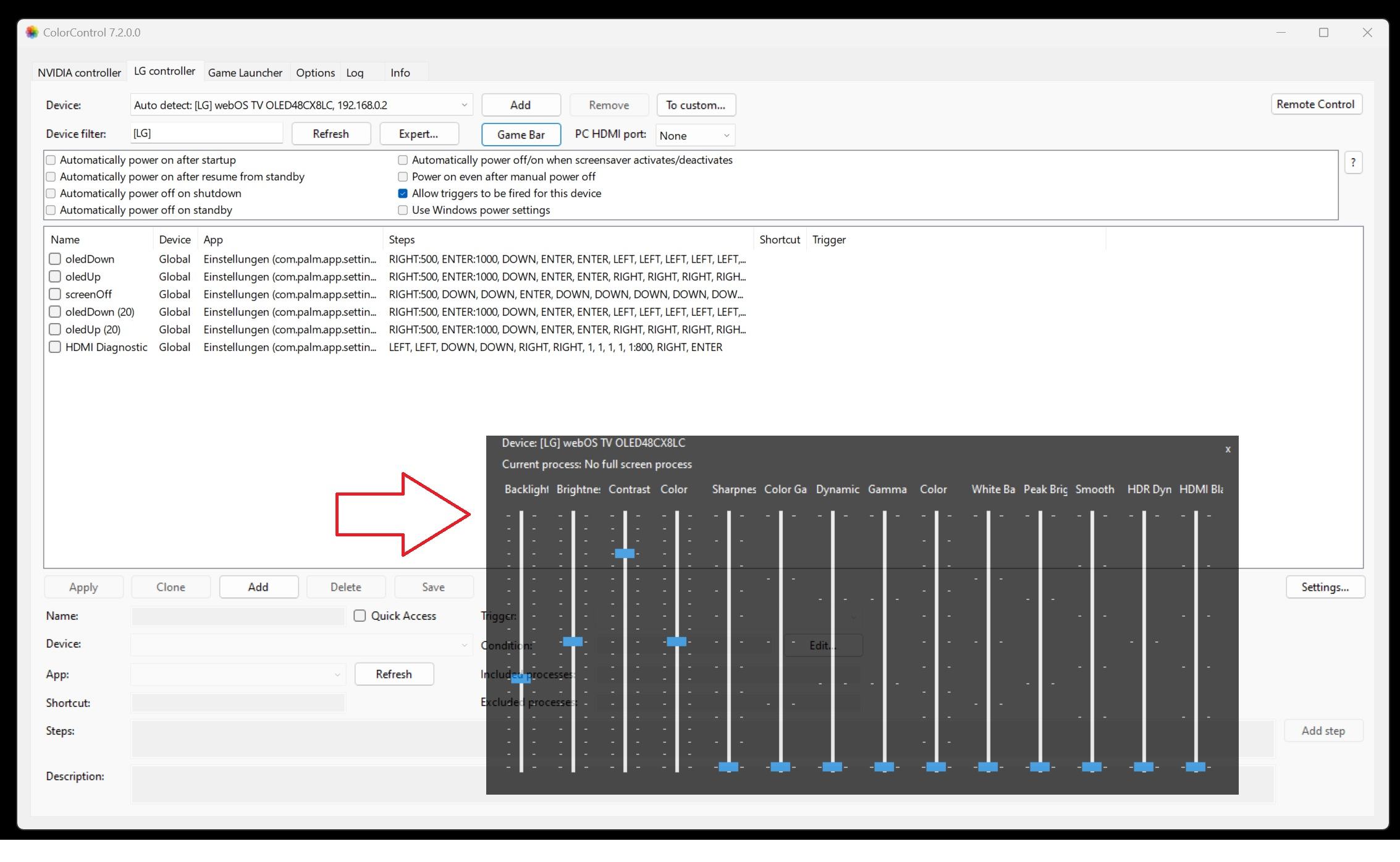Select the LG controller tab
Image resolution: width=1400 pixels, height=862 pixels.
tap(164, 71)
